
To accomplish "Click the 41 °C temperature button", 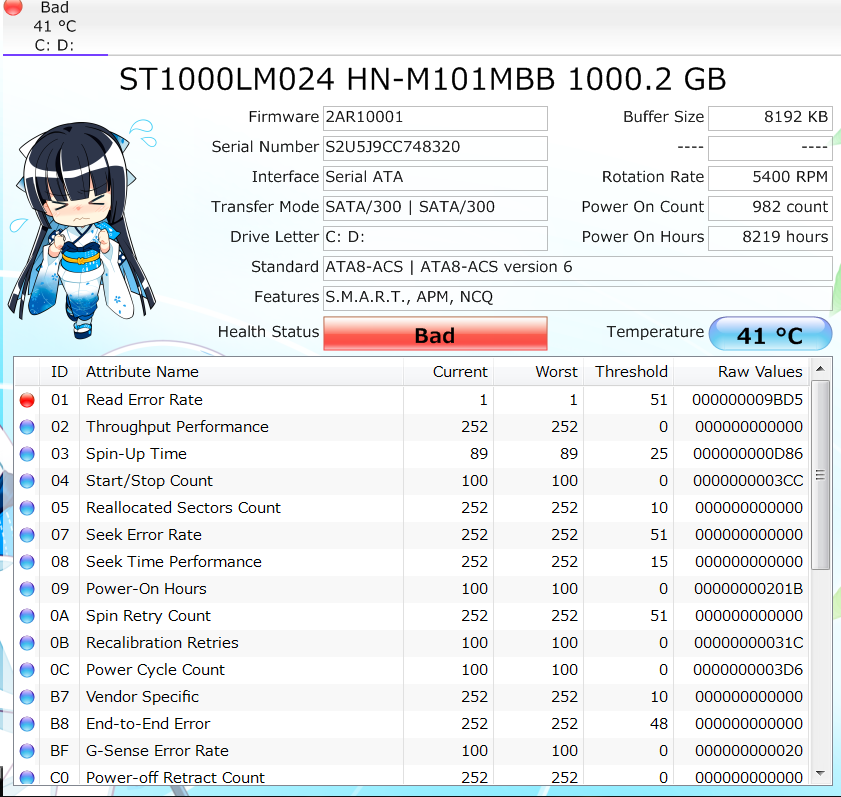I will (770, 334).
